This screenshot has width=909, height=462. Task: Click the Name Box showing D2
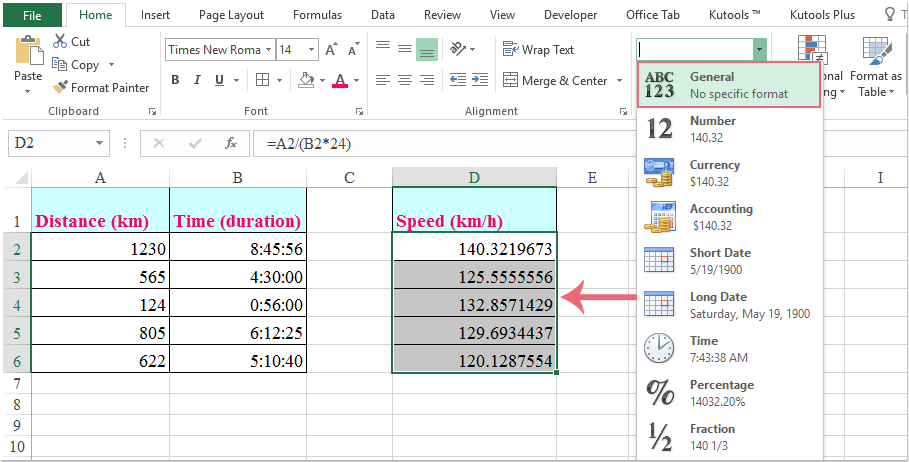(x=50, y=144)
